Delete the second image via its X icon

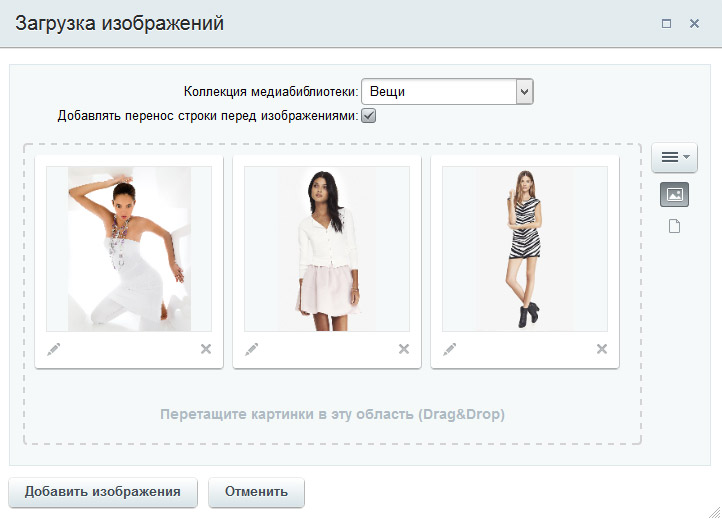tap(404, 349)
